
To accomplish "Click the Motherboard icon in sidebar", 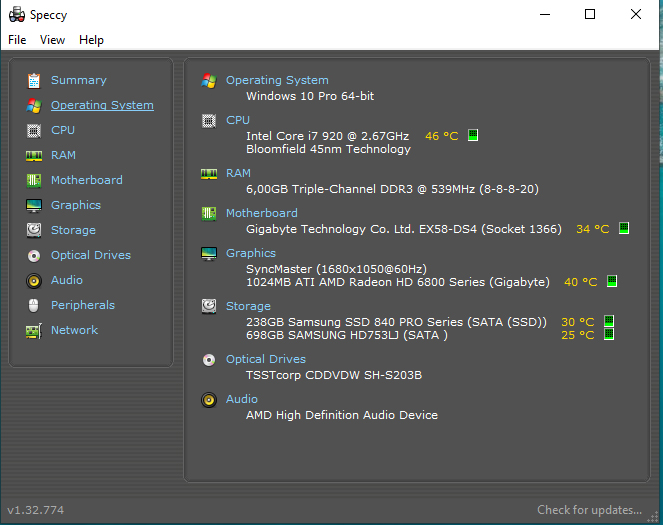I will [34, 180].
